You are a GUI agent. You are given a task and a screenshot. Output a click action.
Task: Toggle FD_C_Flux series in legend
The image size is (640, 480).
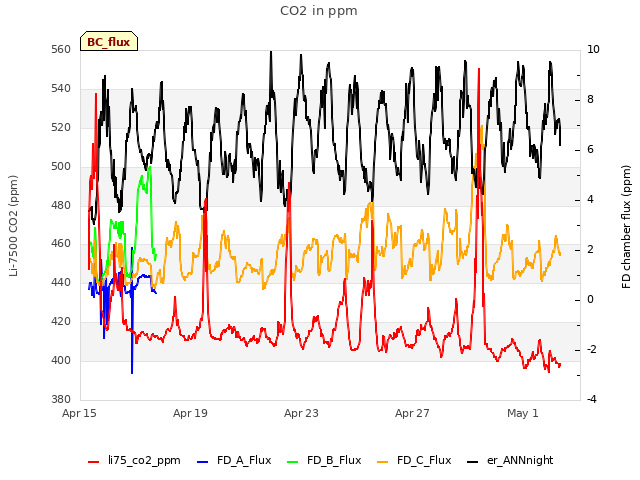pyautogui.click(x=414, y=460)
